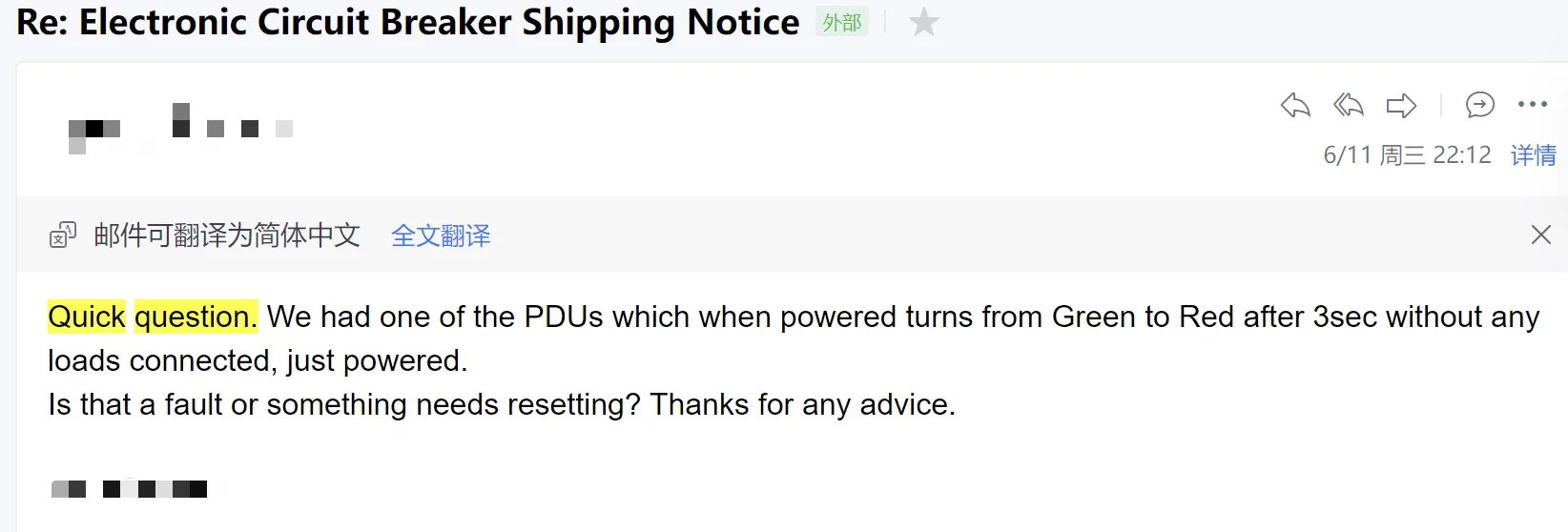Screen dimensions: 1568x532
Task: Open the chat bubble discussion icon
Action: click(1479, 105)
